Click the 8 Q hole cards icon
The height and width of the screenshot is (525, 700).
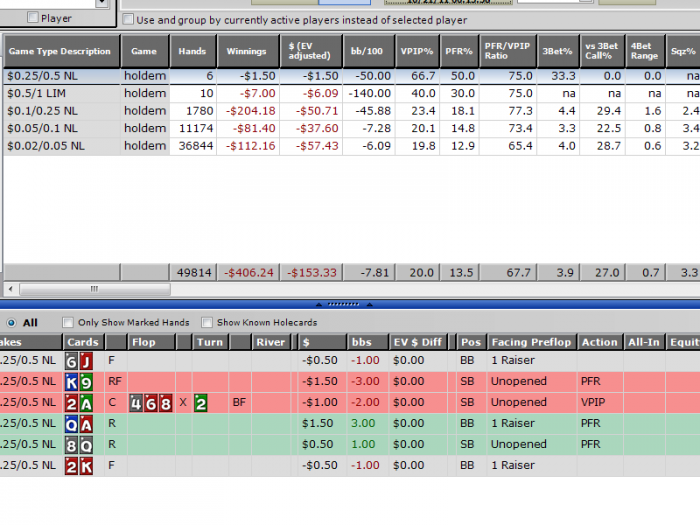[79, 445]
